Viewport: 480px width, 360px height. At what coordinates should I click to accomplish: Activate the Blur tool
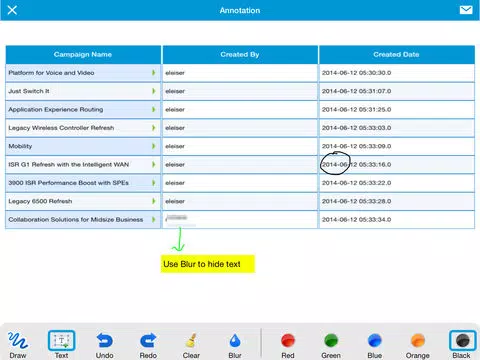pyautogui.click(x=235, y=345)
